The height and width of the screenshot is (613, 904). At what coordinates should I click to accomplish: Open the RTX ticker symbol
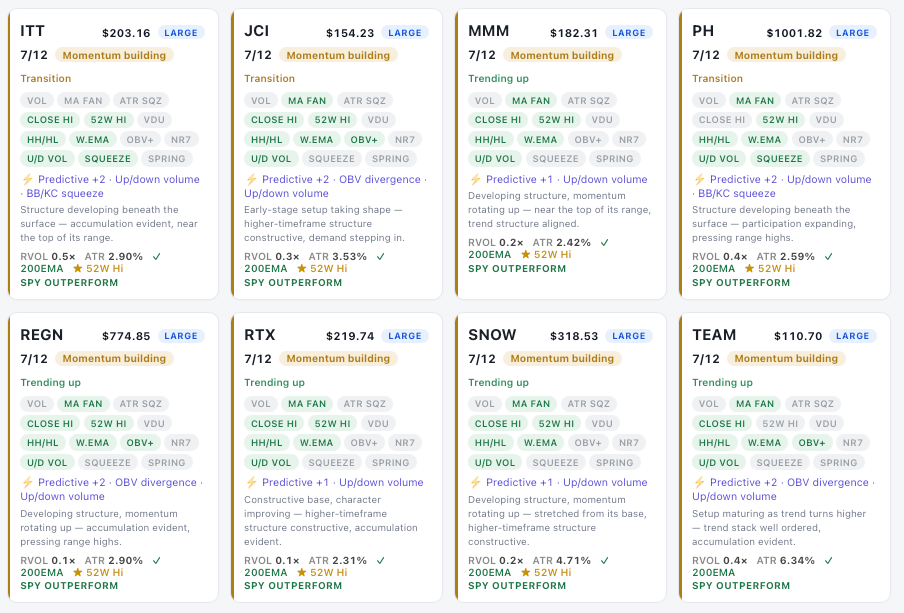259,335
